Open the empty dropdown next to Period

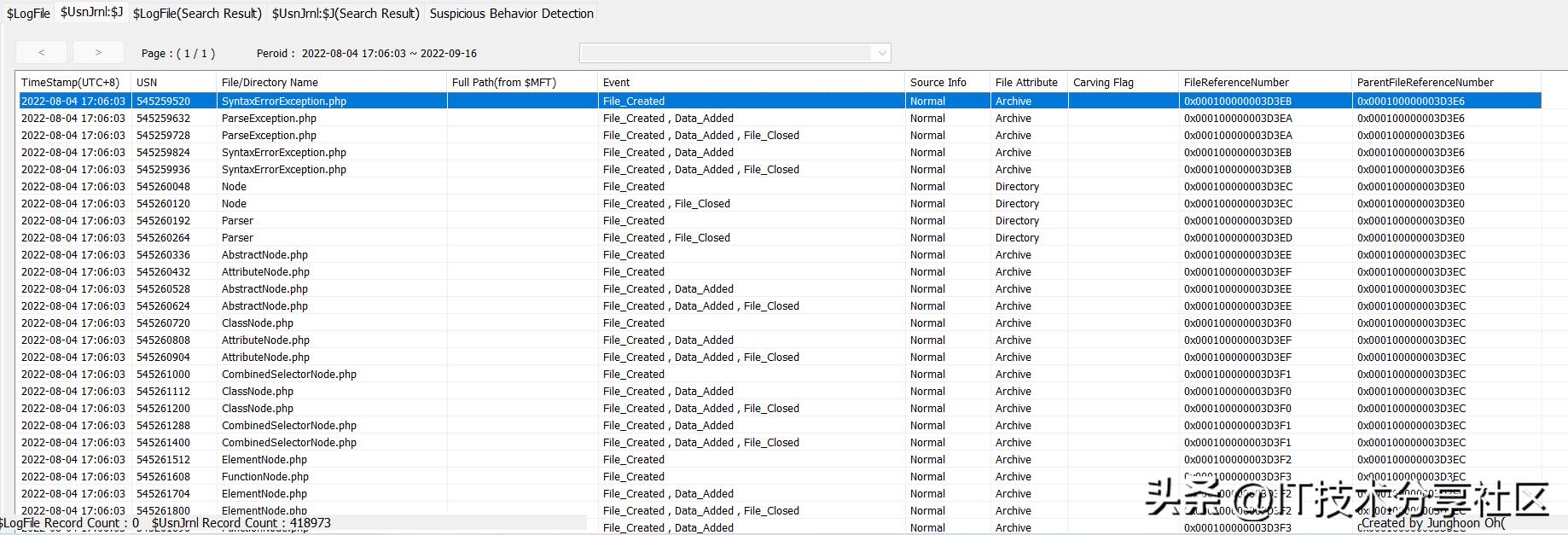click(x=735, y=53)
